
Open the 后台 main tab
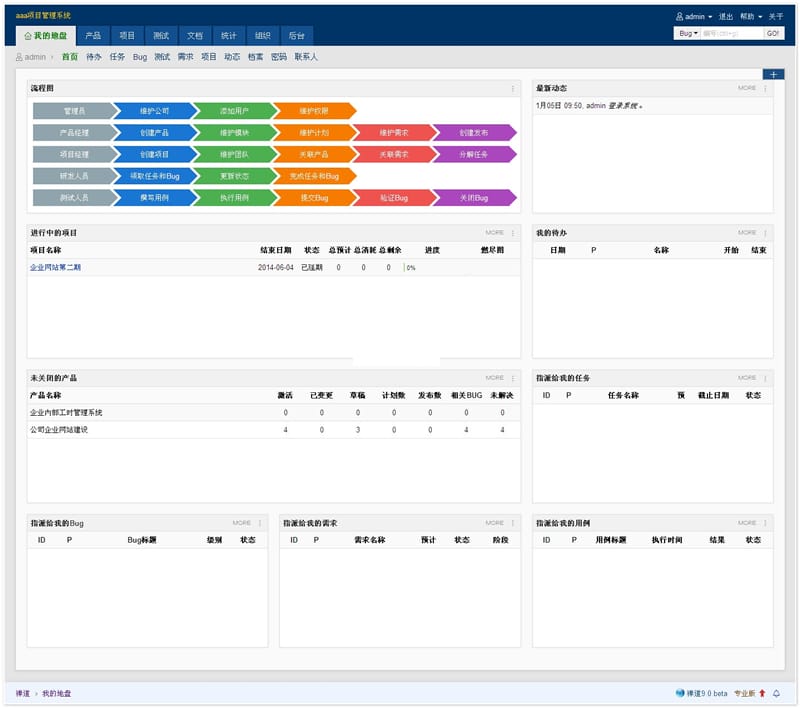pyautogui.click(x=297, y=35)
